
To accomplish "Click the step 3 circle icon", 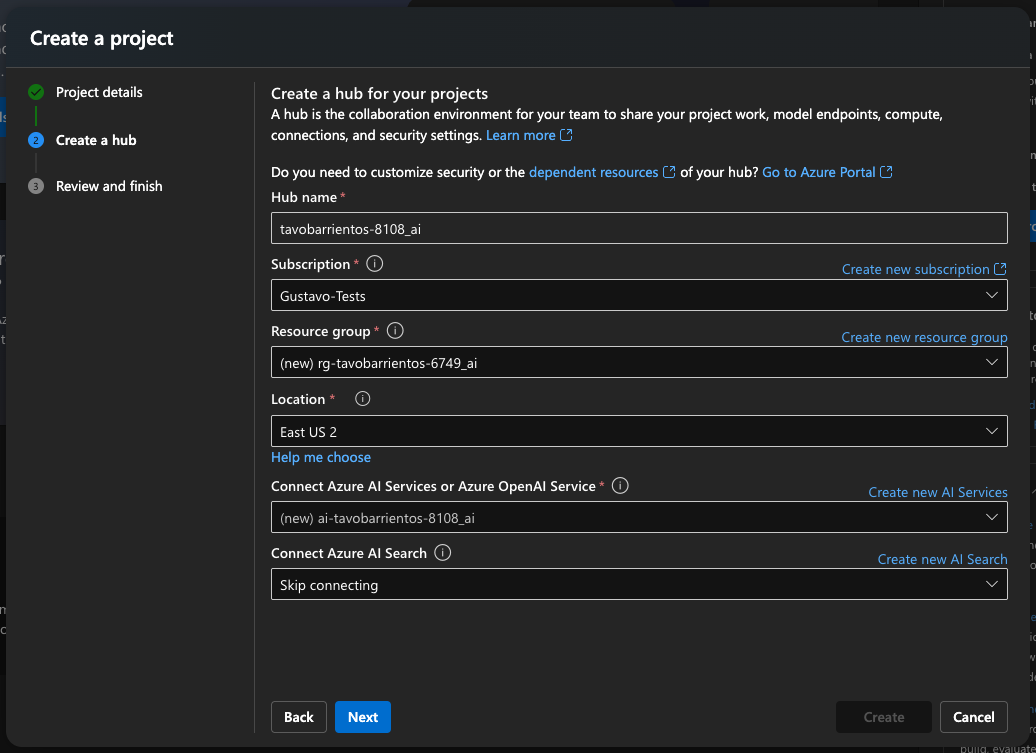I will (36, 186).
